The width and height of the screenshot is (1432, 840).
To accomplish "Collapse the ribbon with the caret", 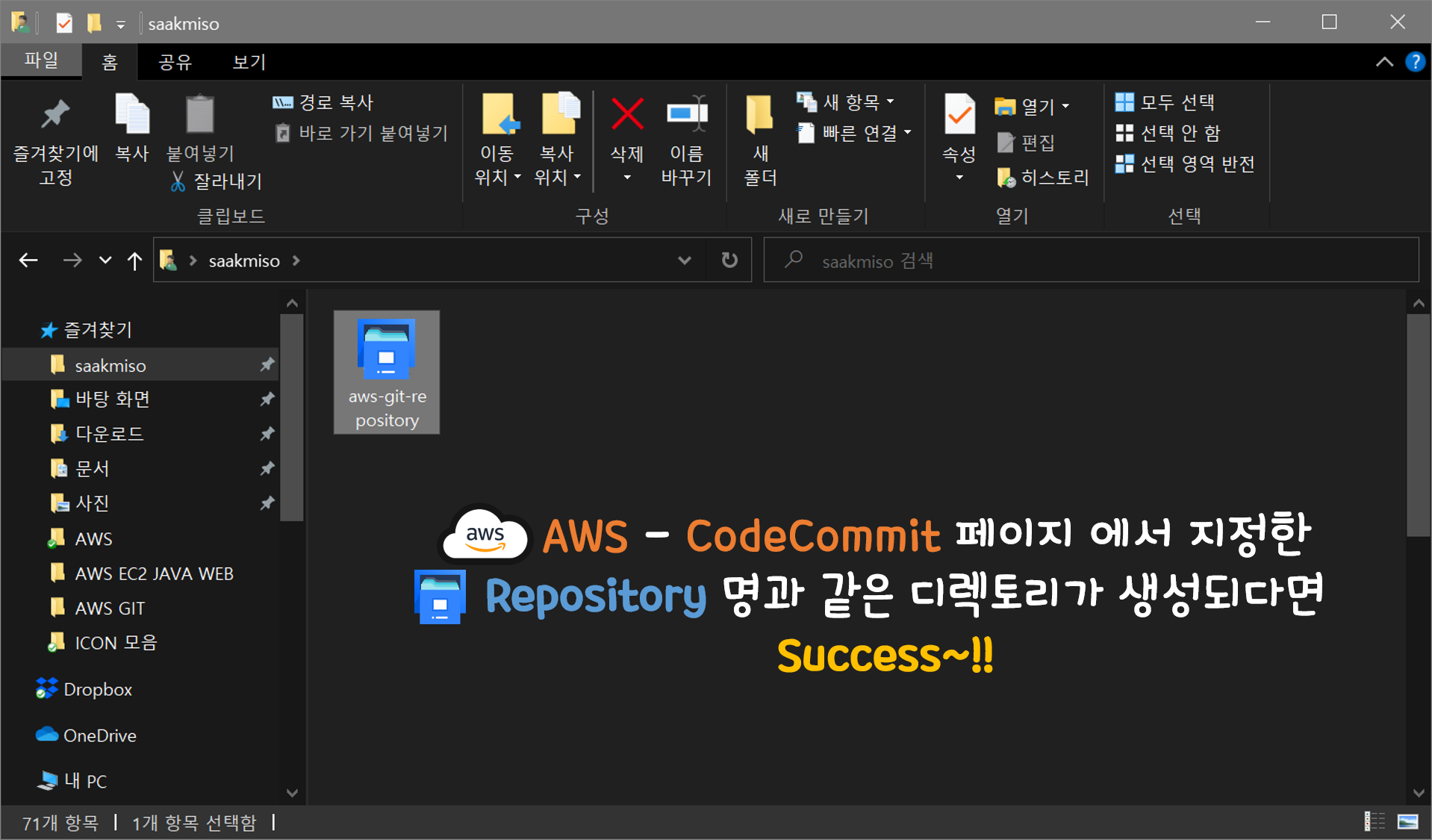I will [x=1384, y=62].
